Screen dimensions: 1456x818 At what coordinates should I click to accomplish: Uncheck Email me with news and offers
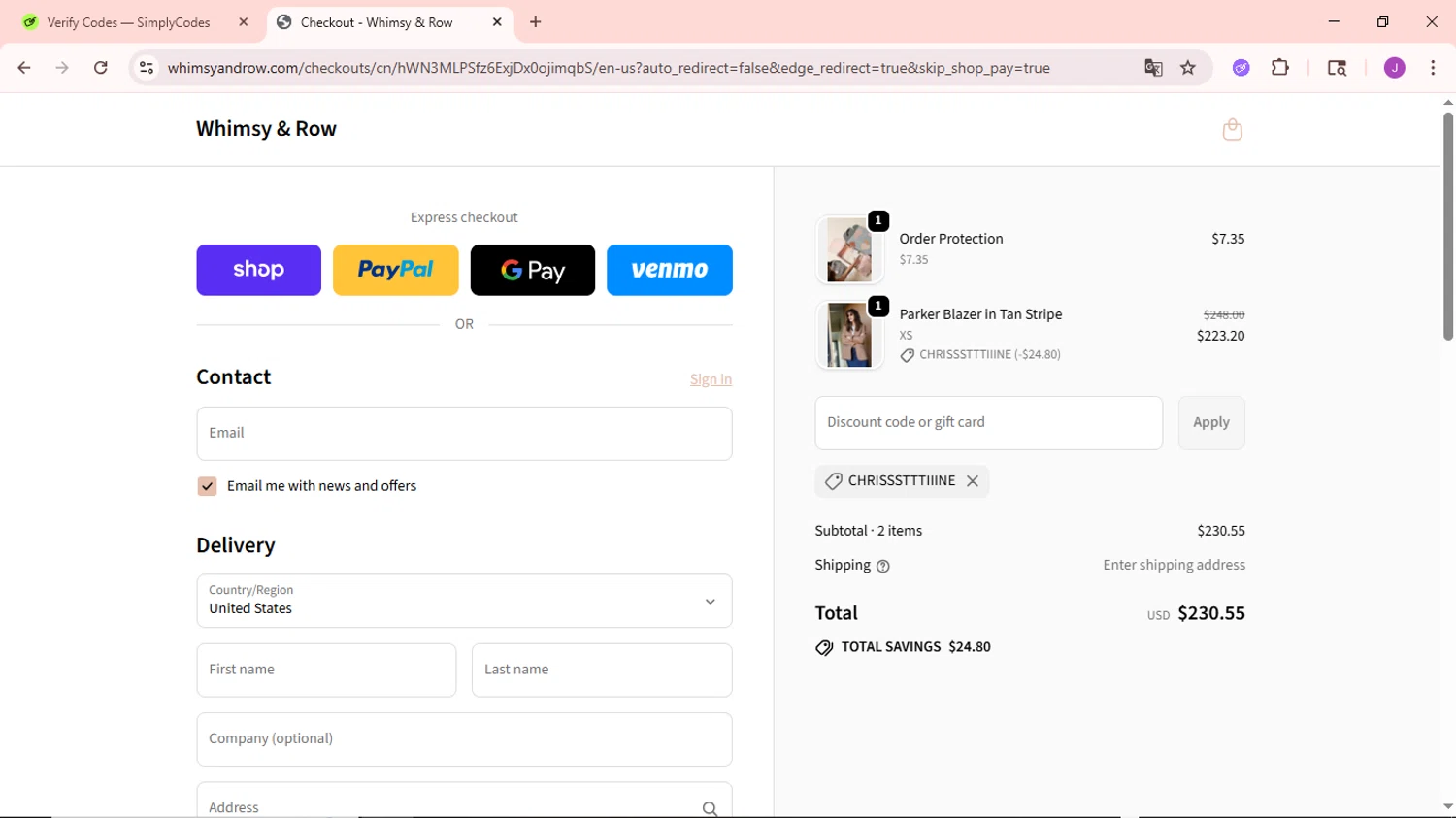pyautogui.click(x=207, y=486)
